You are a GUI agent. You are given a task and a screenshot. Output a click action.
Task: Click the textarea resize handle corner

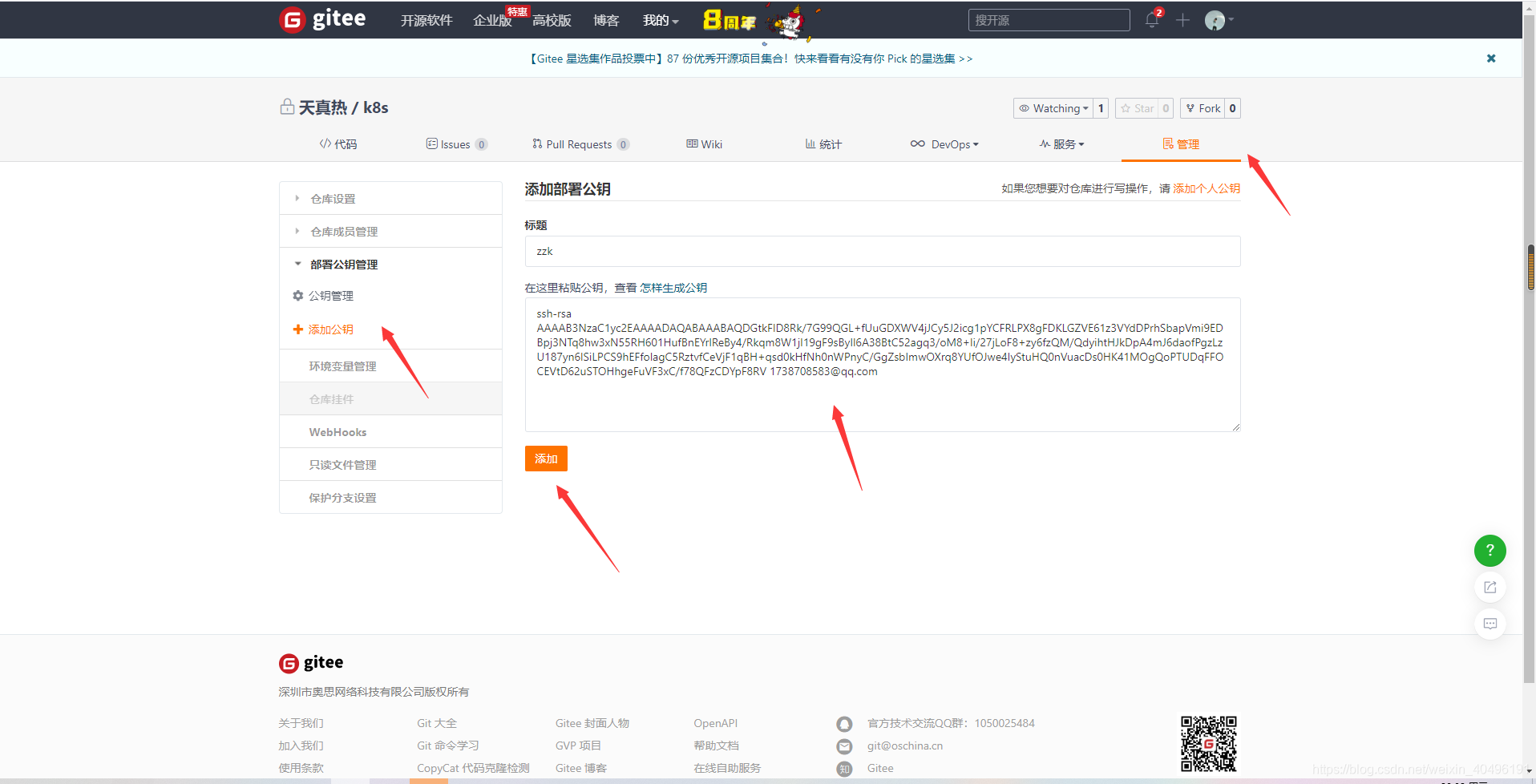(x=1235, y=426)
